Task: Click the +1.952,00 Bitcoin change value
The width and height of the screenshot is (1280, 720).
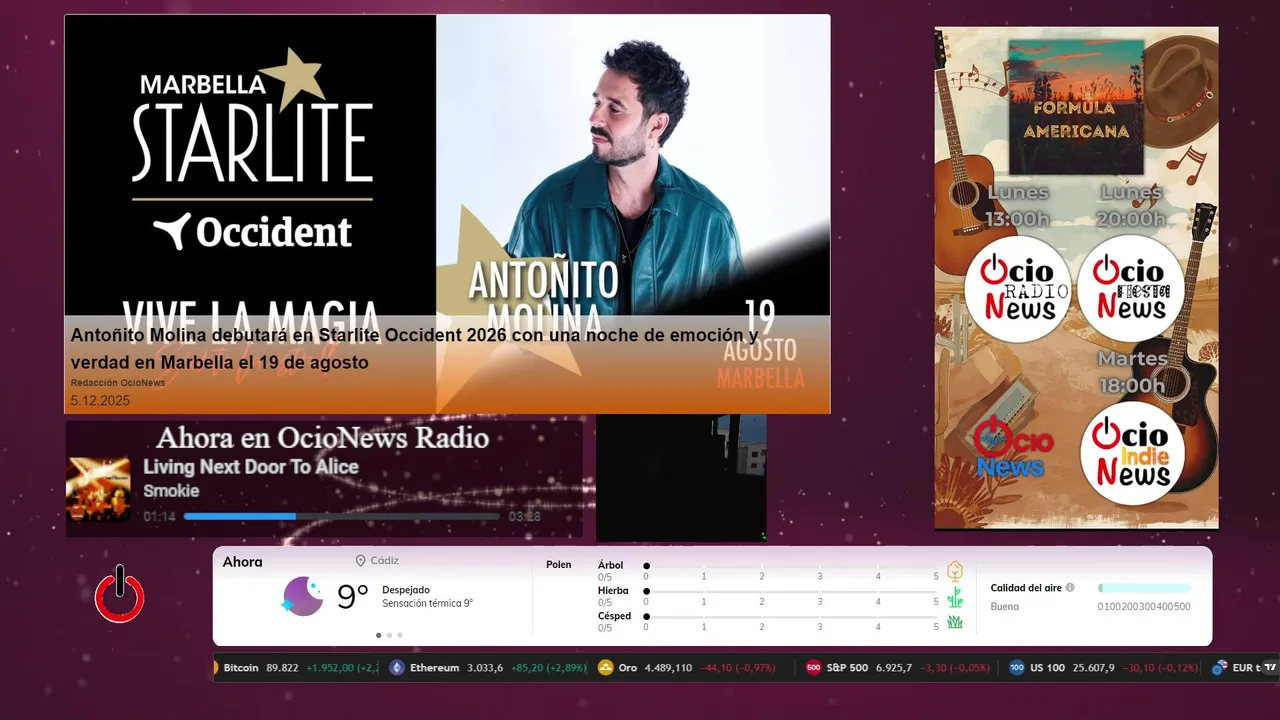Action: coord(332,667)
